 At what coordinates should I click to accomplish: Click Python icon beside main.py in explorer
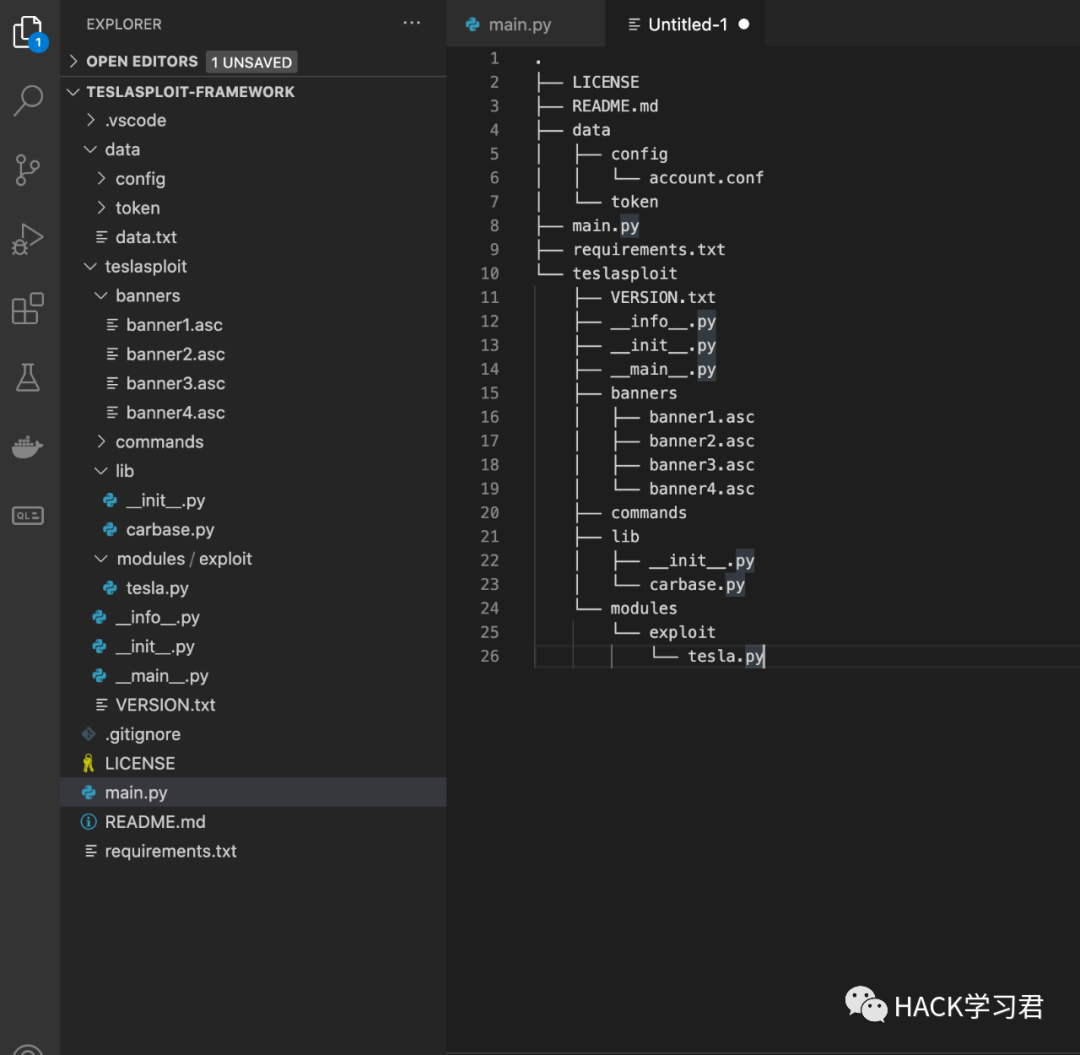point(88,793)
